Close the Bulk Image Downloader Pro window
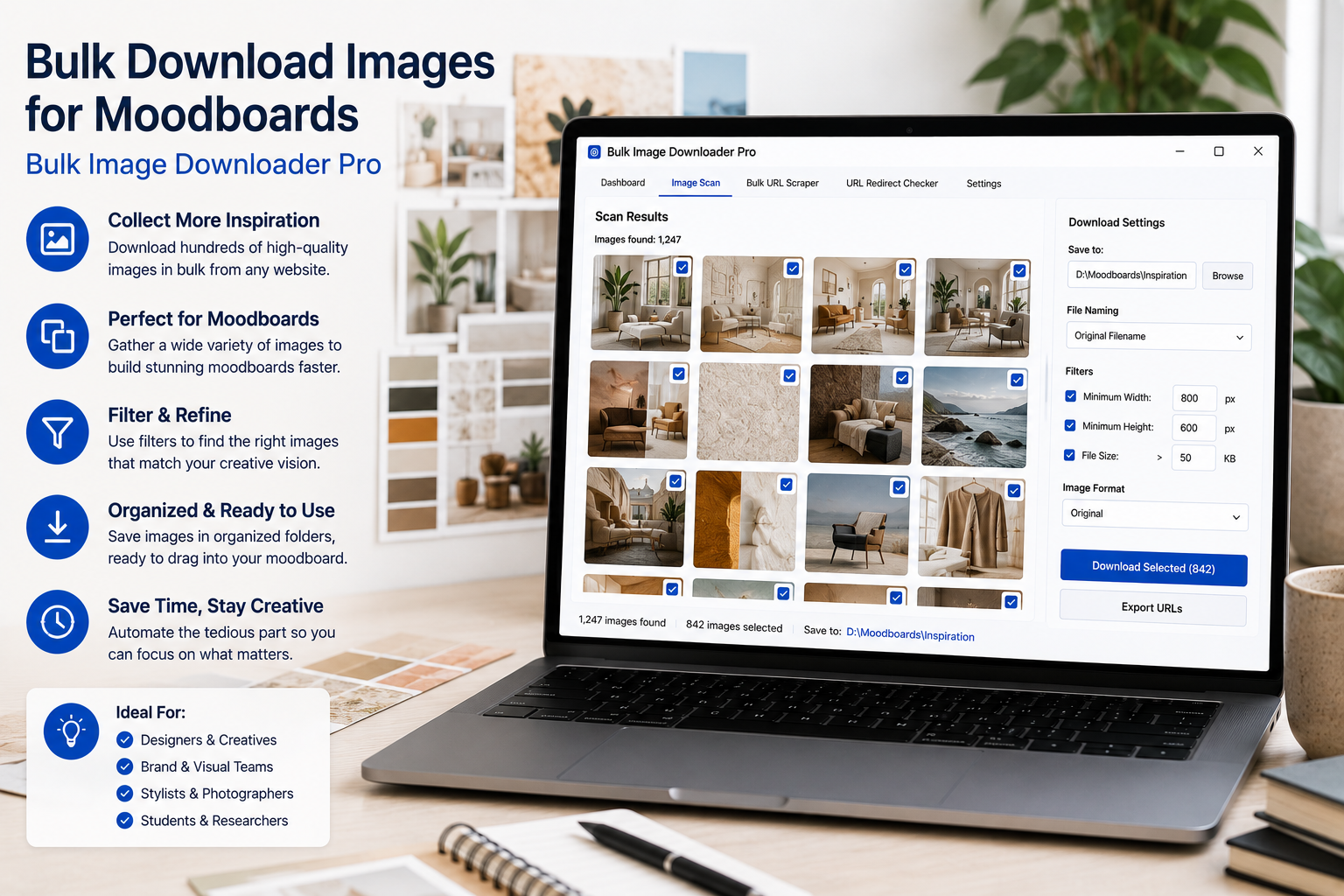This screenshot has height=896, width=1344. (1258, 151)
